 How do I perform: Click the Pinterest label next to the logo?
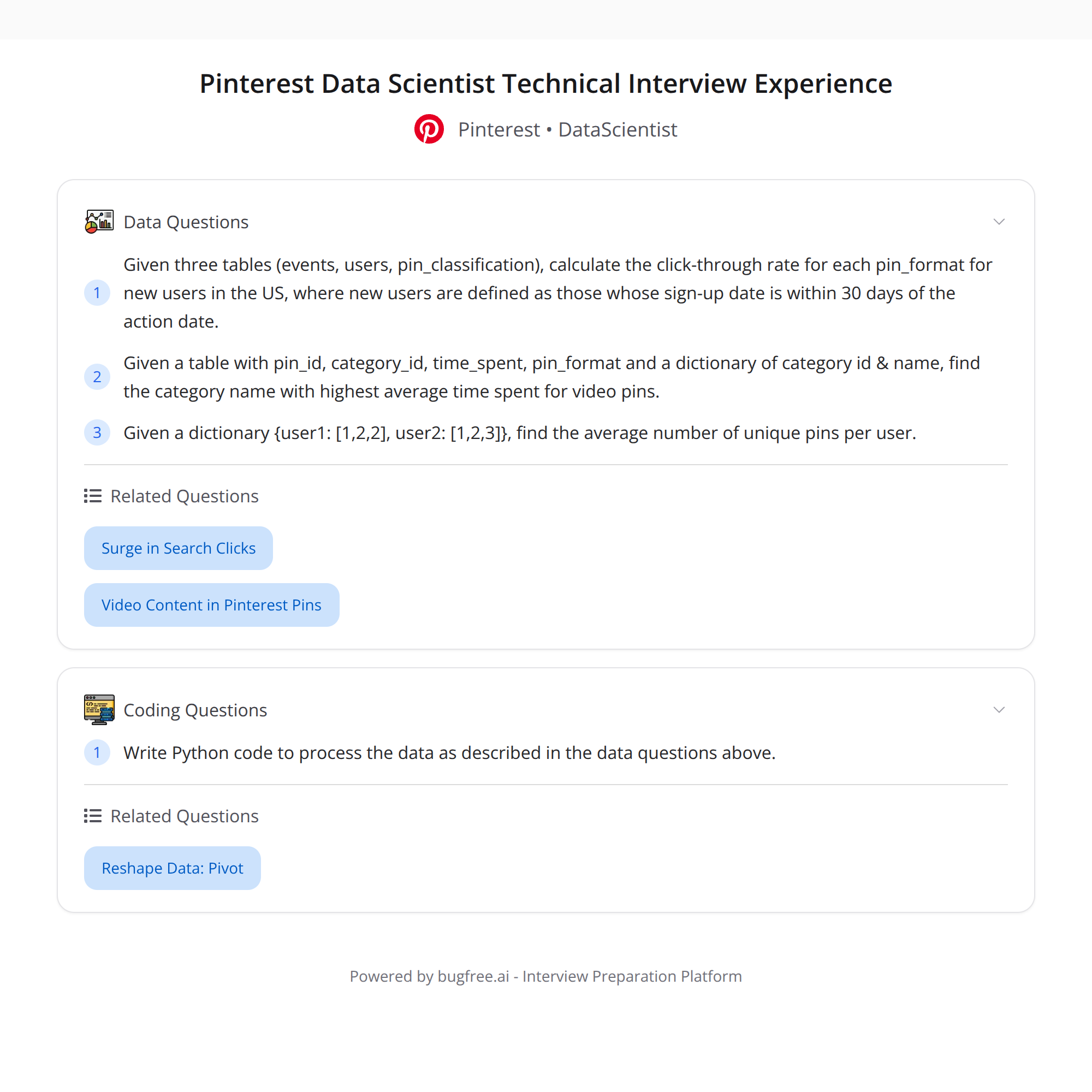(498, 129)
